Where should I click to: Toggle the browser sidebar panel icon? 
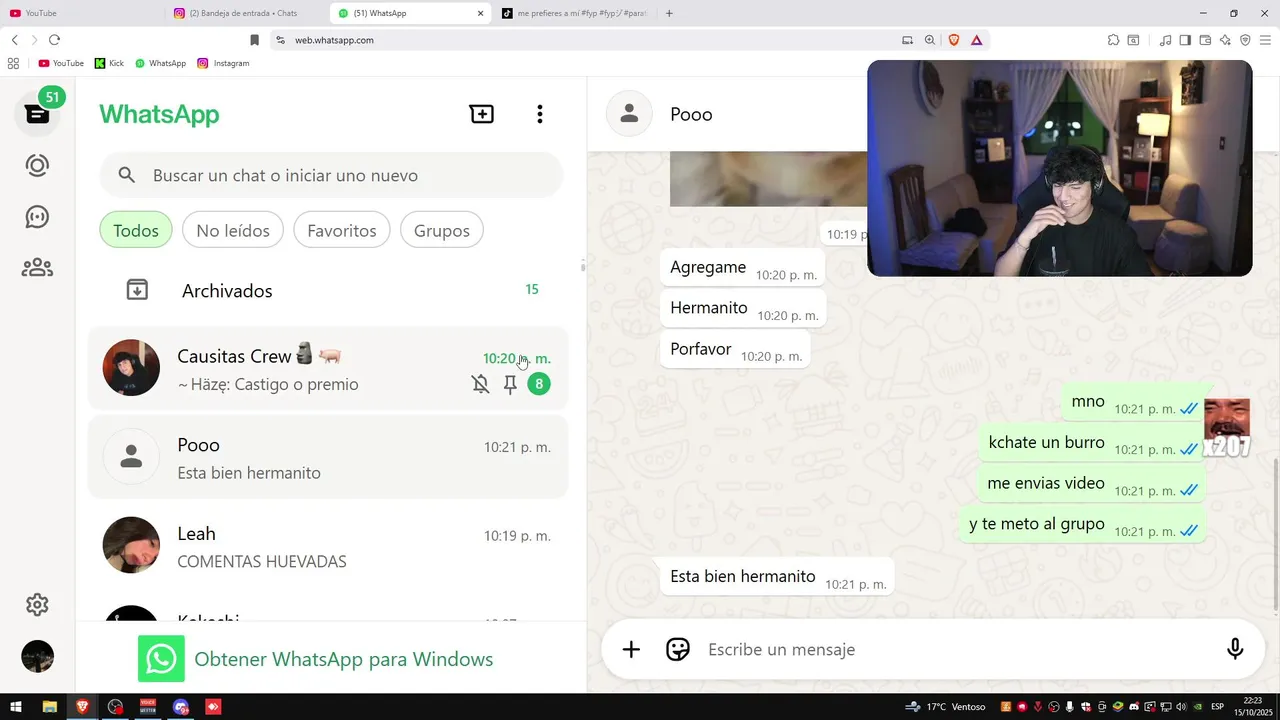[x=1185, y=40]
